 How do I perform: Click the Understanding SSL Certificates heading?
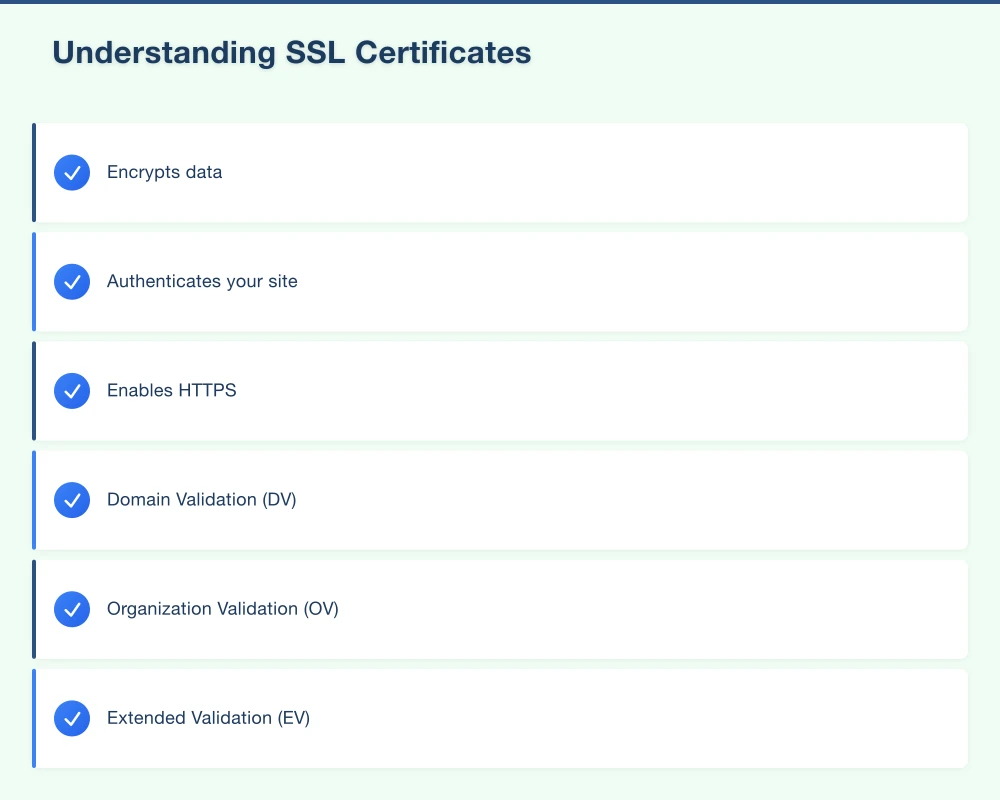coord(292,52)
